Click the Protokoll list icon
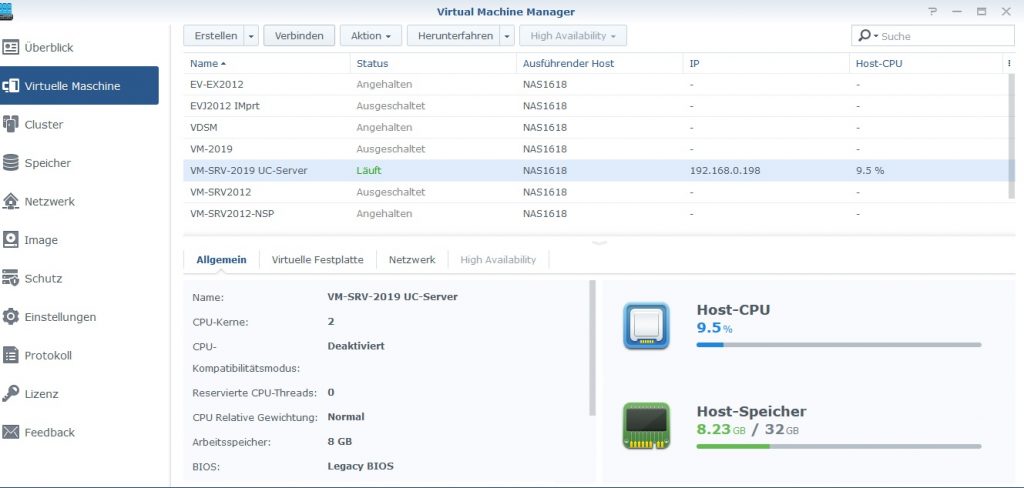 [x=10, y=355]
